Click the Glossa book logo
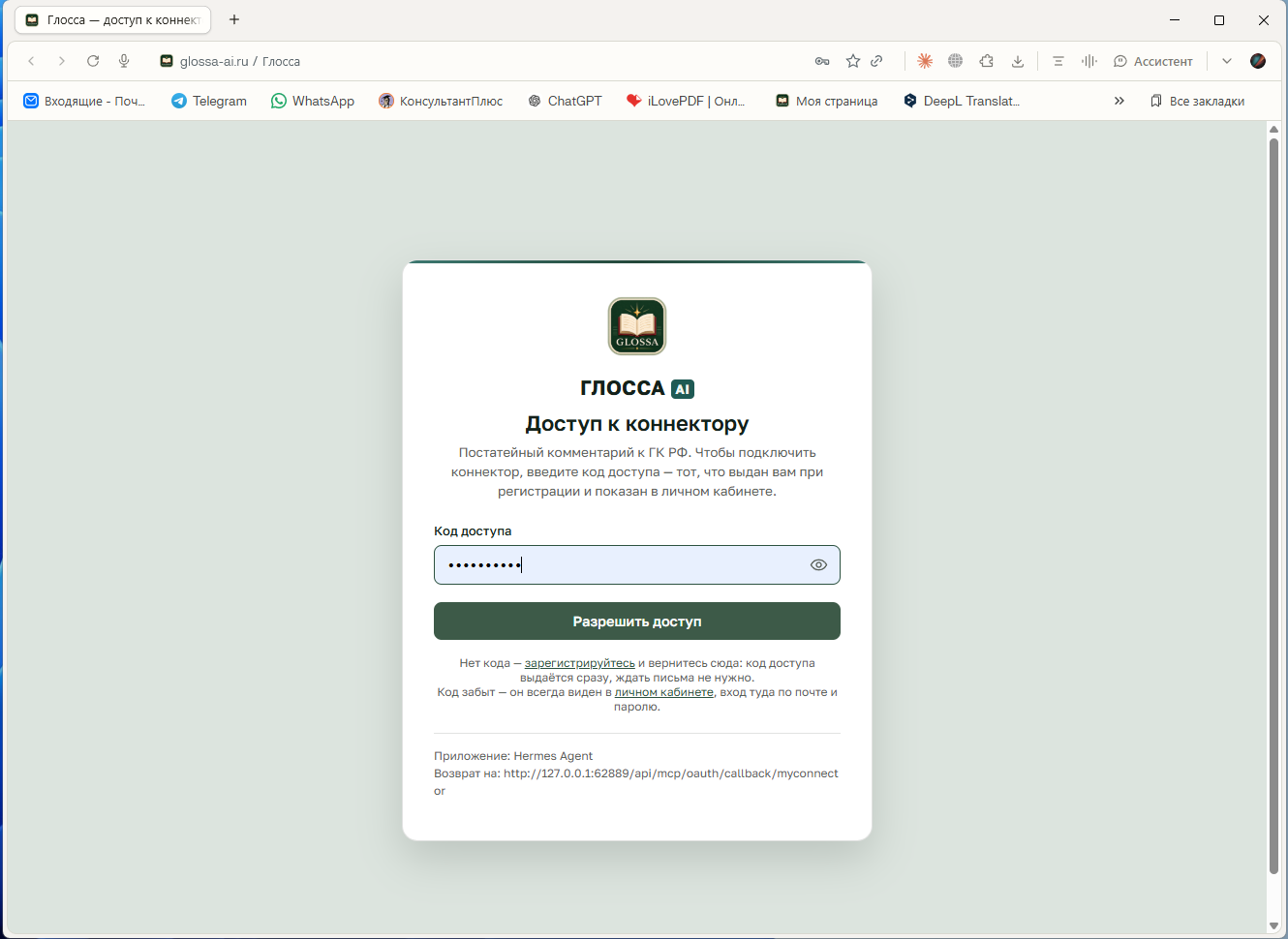Screen dimensions: 1288x939 click(x=637, y=326)
